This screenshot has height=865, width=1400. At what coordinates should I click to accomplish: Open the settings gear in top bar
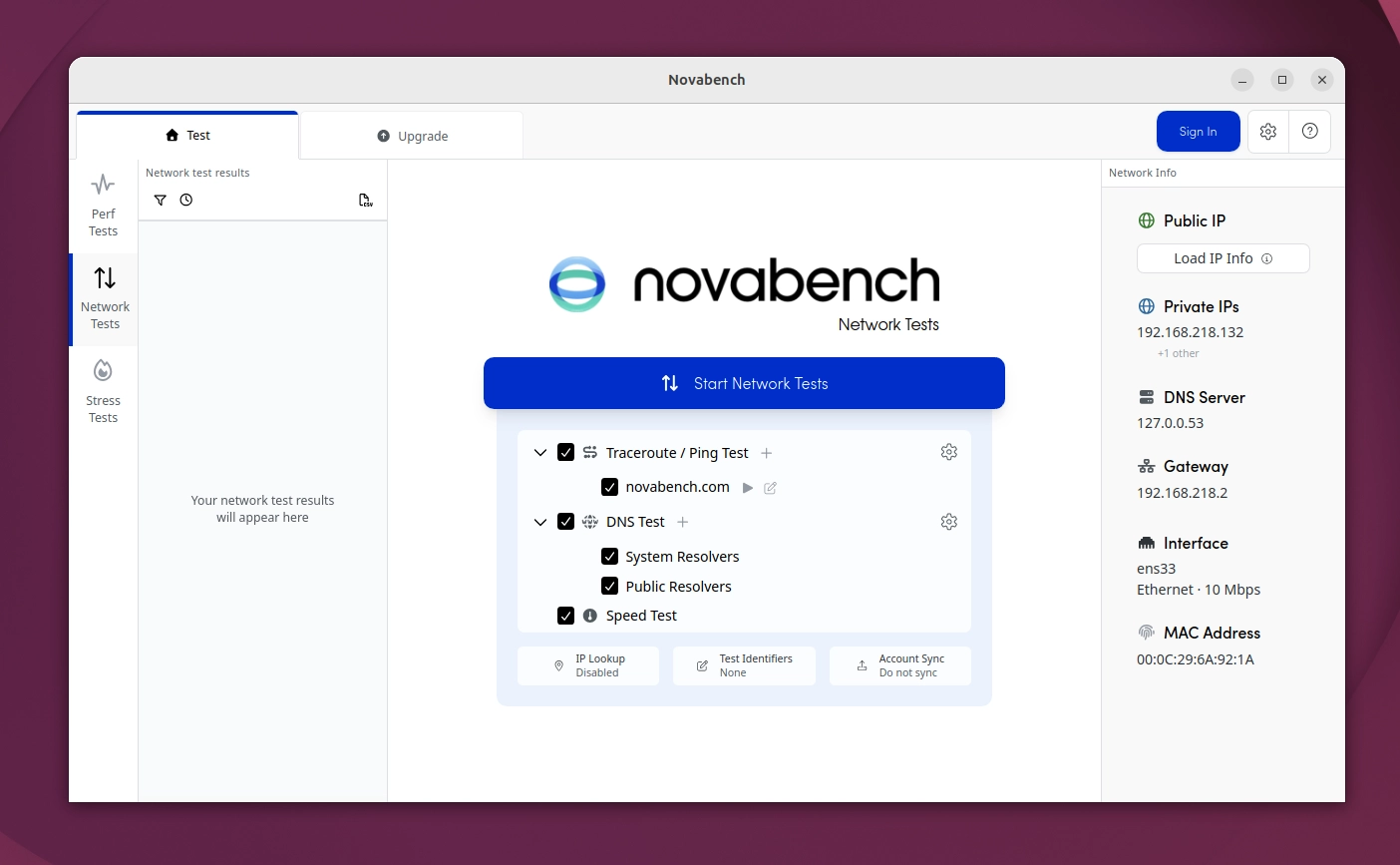point(1268,132)
